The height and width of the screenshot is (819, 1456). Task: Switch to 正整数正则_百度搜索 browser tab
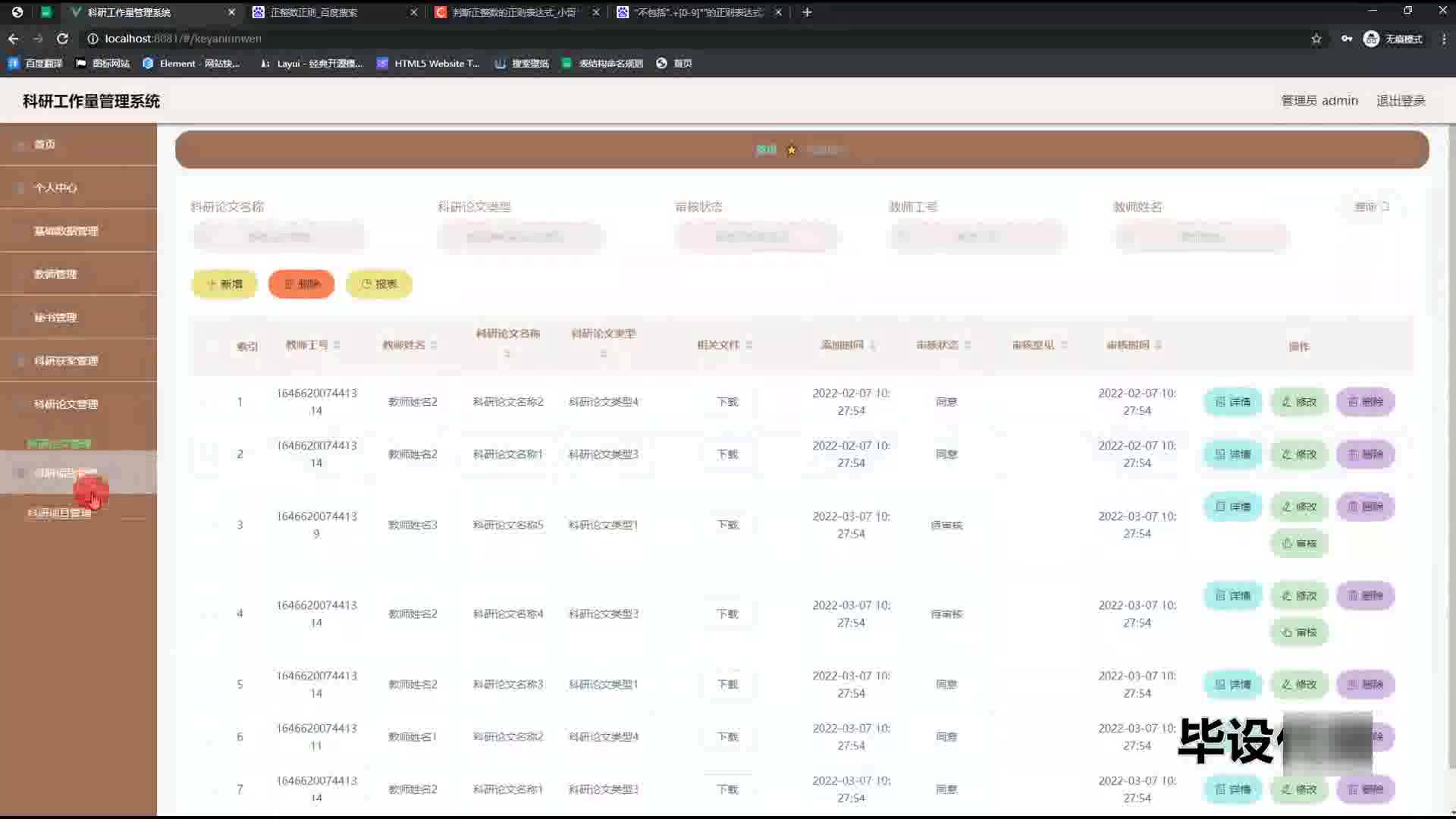coord(314,12)
